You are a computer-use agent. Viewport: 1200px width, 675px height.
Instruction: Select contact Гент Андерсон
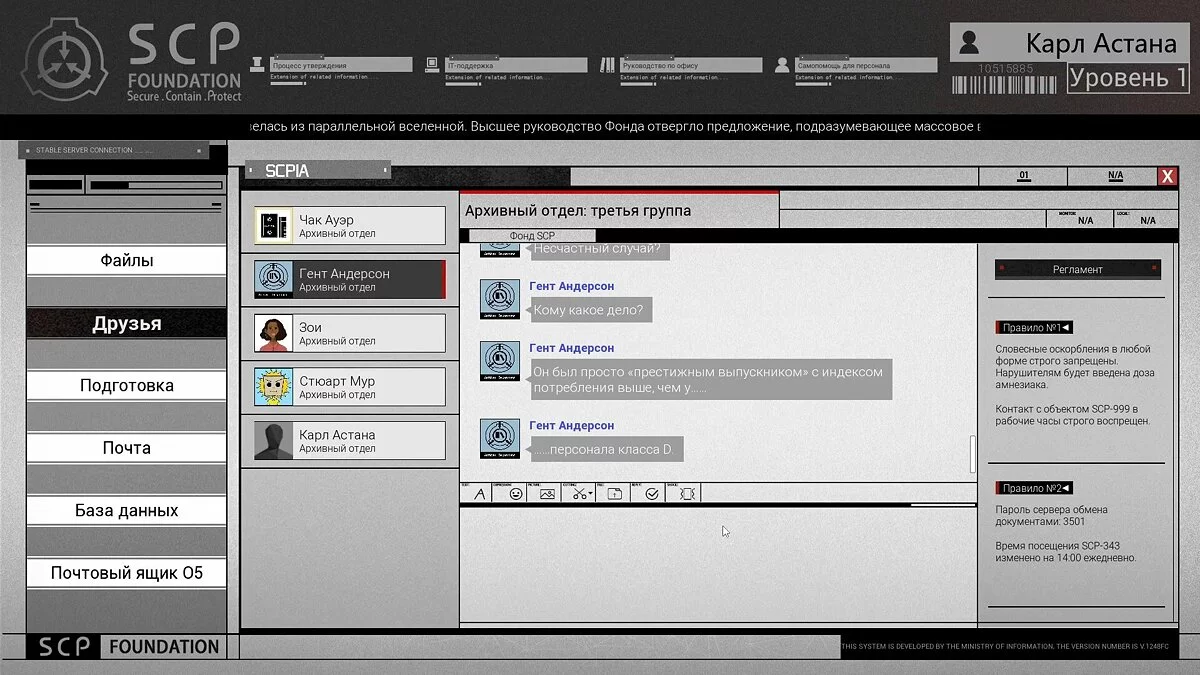(349, 280)
